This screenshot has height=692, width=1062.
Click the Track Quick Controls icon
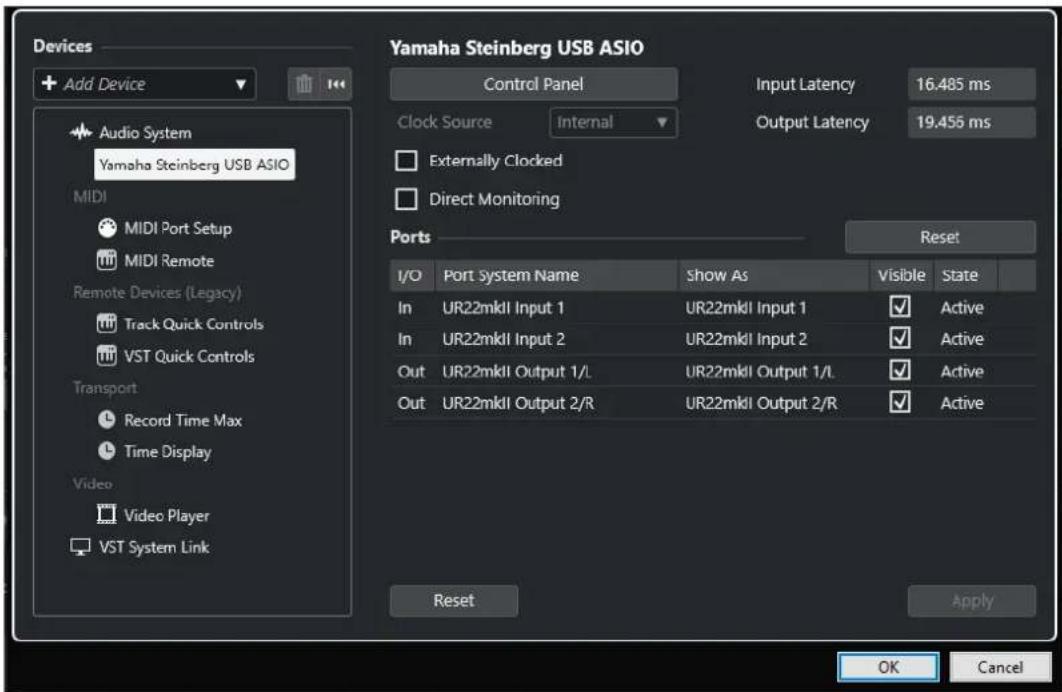(107, 324)
